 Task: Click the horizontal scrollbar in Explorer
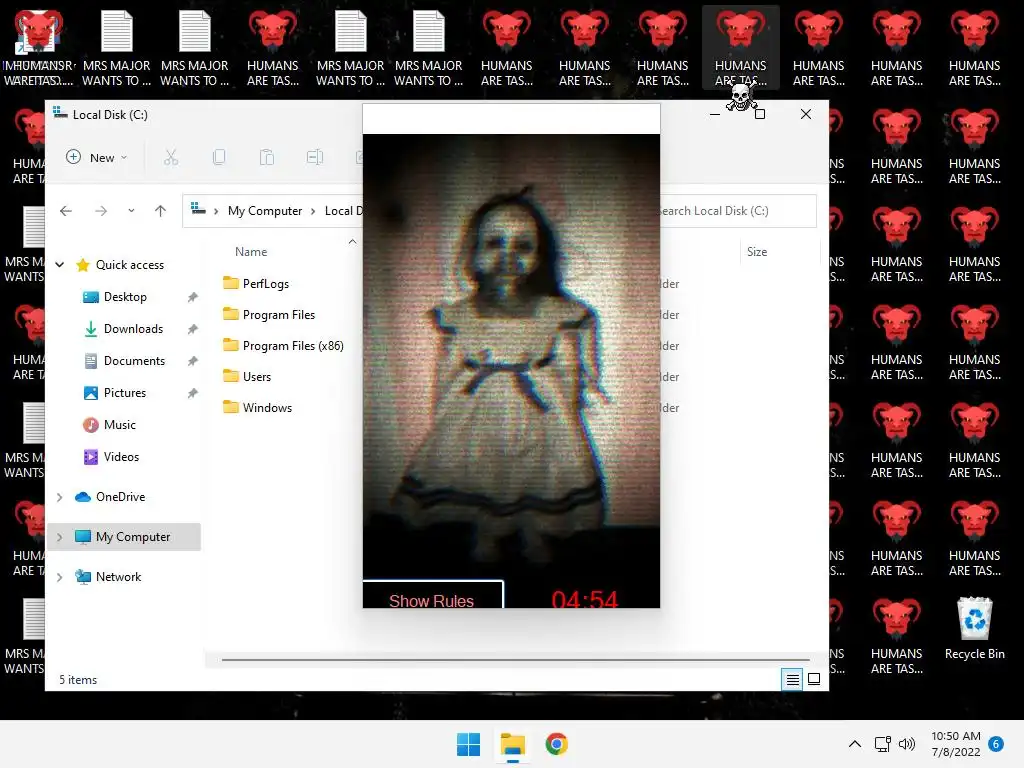click(515, 660)
